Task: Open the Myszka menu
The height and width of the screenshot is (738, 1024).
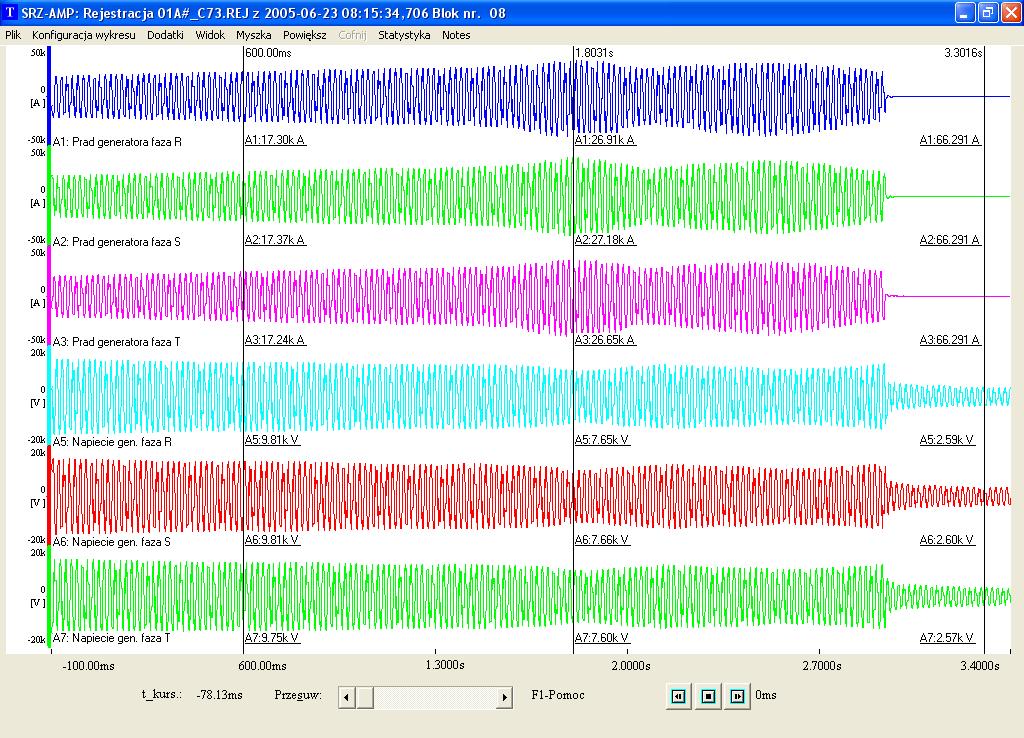Action: 253,35
